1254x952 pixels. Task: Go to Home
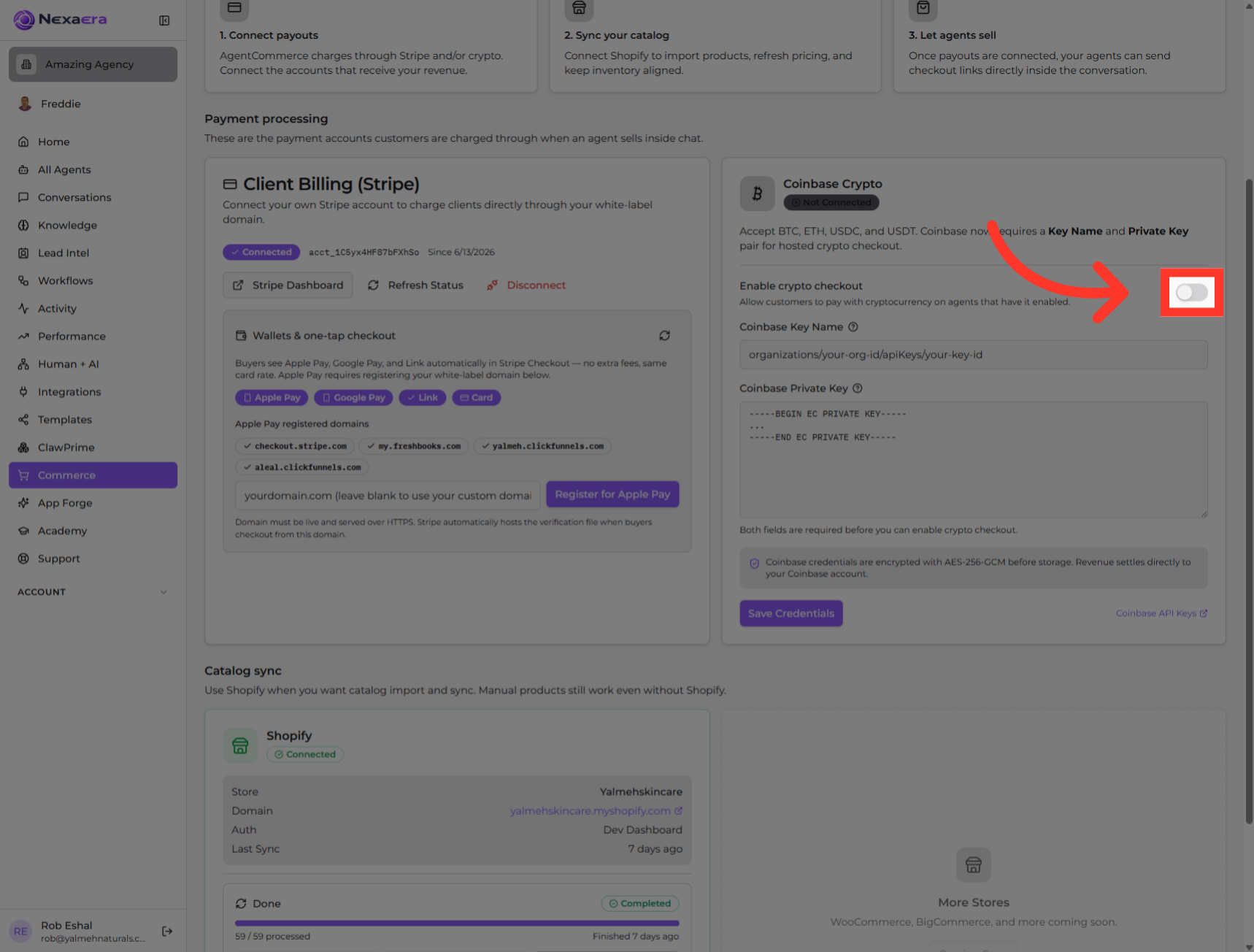click(x=93, y=142)
